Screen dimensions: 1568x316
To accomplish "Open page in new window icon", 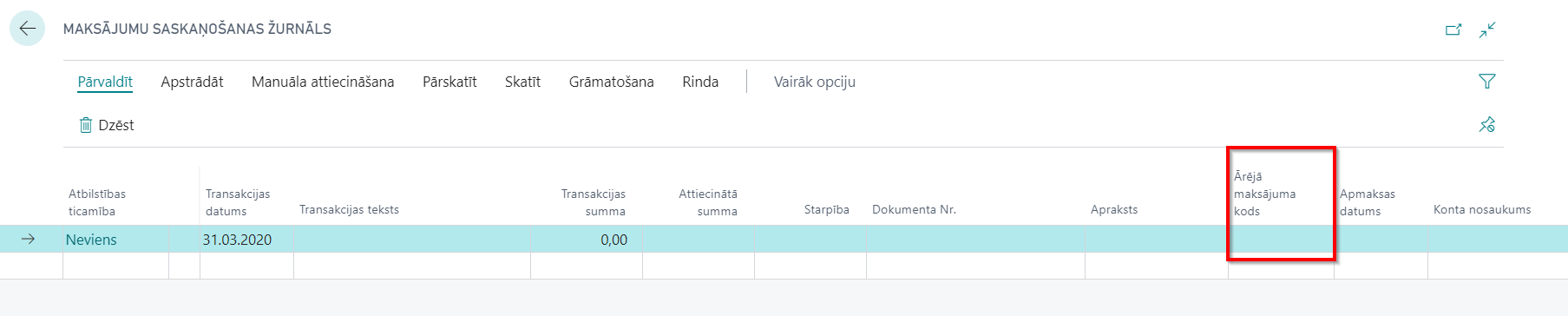I will pos(1453,30).
